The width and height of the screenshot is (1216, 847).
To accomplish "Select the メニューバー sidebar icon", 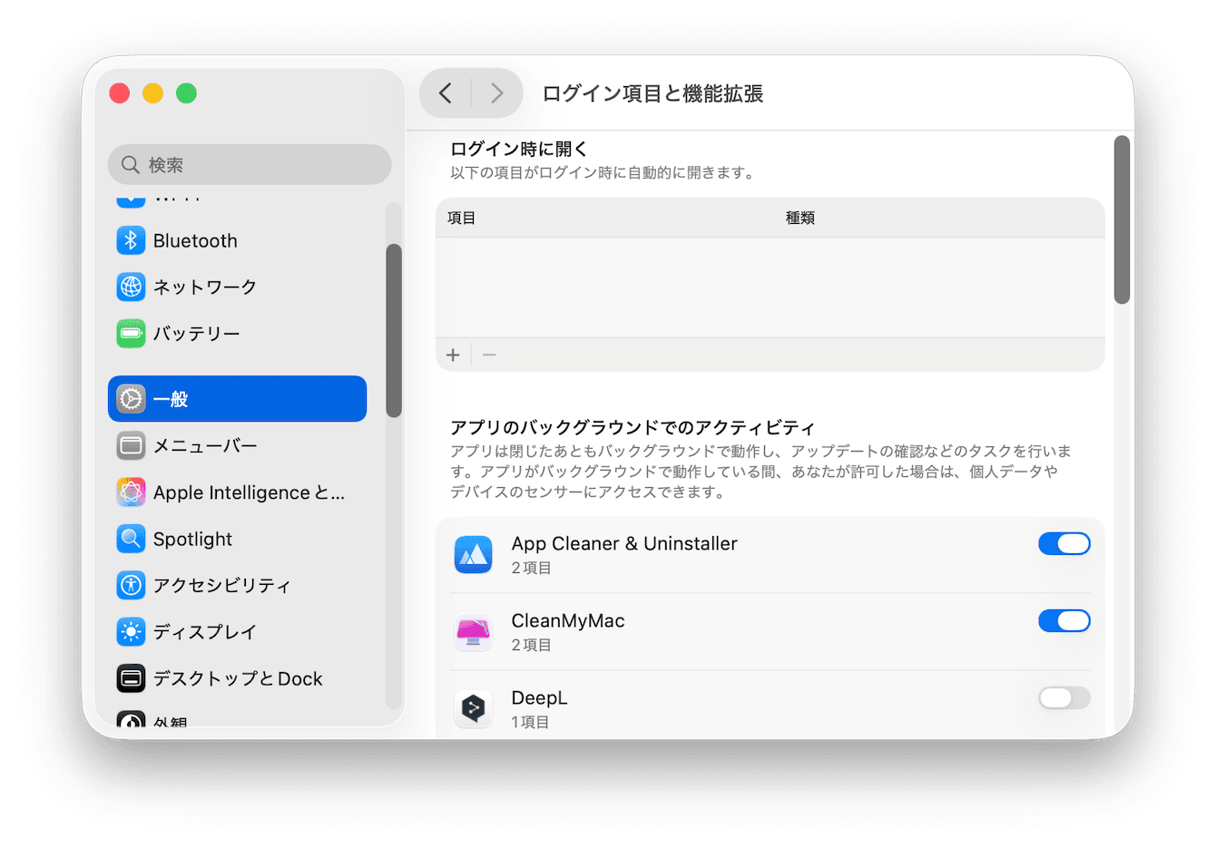I will click(x=131, y=446).
